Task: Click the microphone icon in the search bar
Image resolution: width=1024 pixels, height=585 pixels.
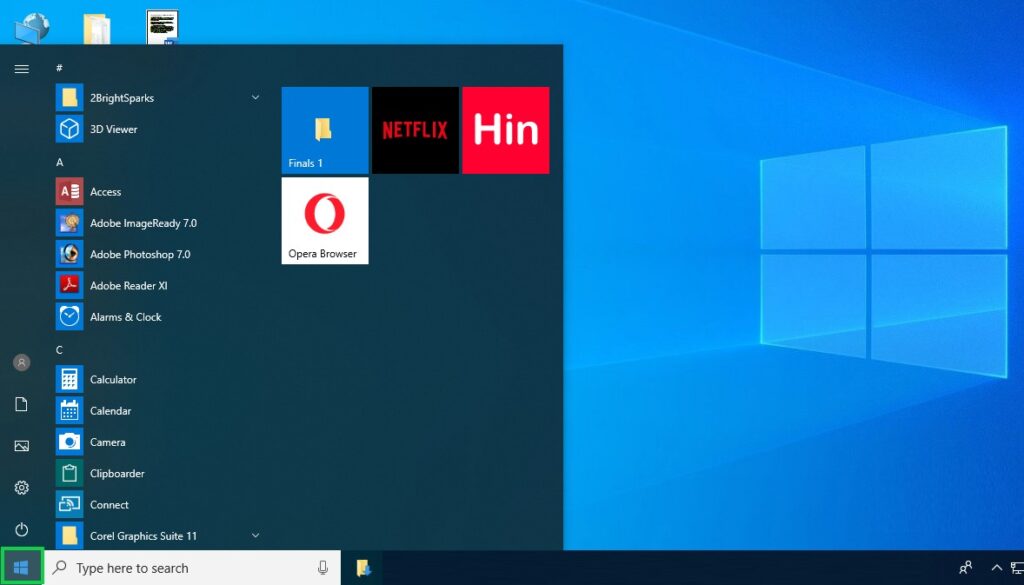Action: [323, 567]
